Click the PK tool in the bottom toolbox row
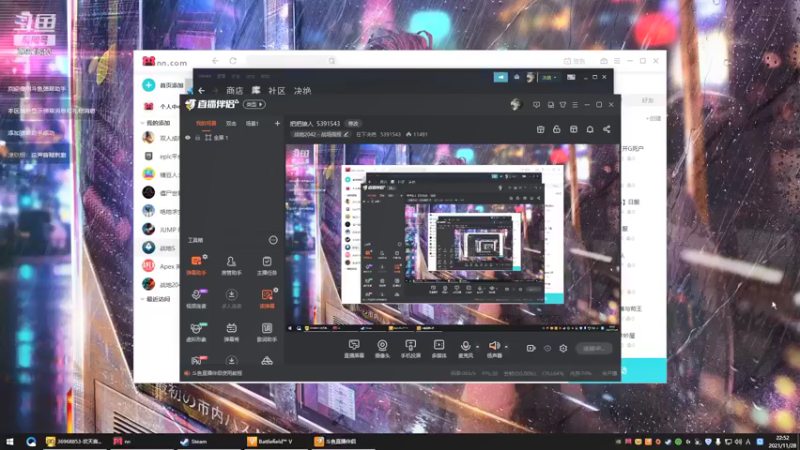This screenshot has height=450, width=800. coord(196,360)
